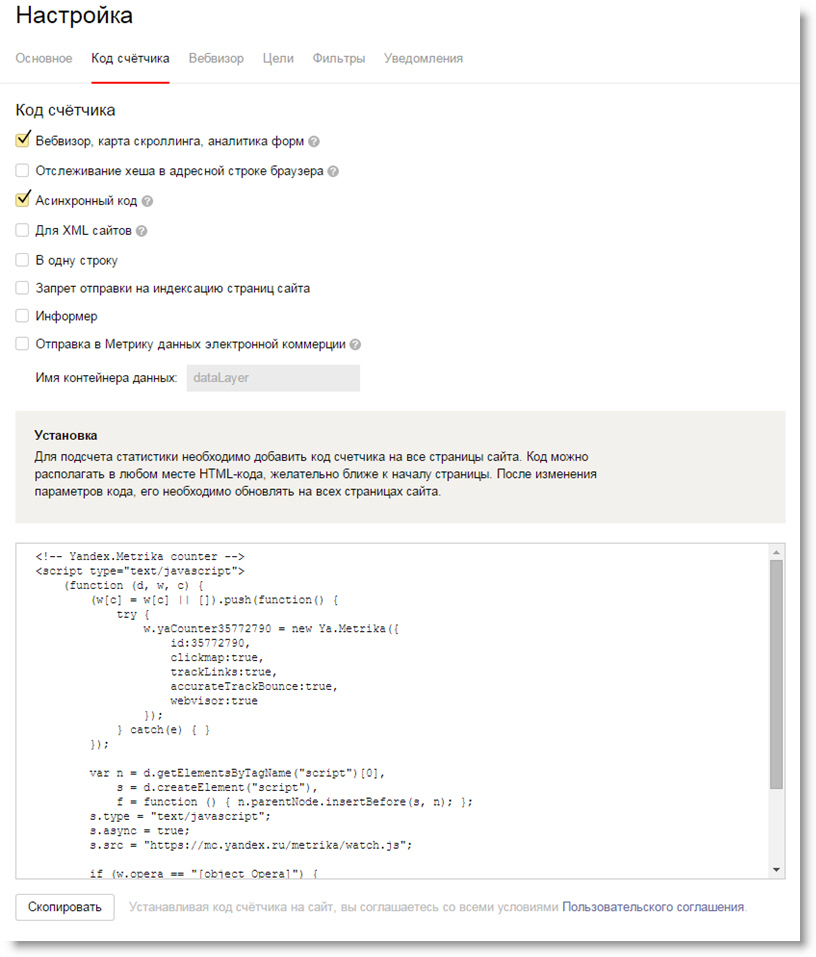The width and height of the screenshot is (816, 957).
Task: Click the n.parentNode.insertBefore code line
Action: point(295,802)
